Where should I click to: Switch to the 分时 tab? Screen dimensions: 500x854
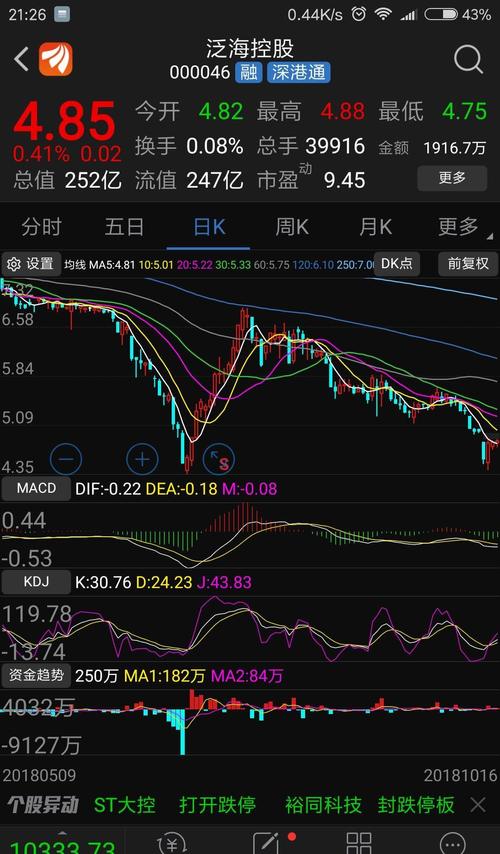pyautogui.click(x=41, y=227)
